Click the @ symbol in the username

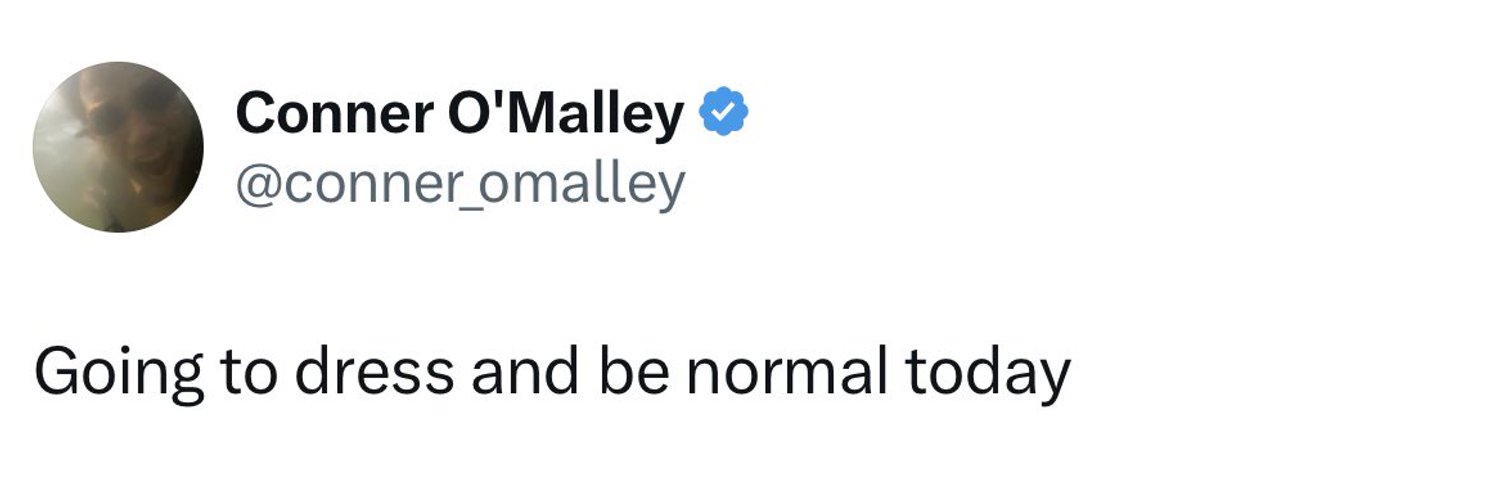pos(259,186)
